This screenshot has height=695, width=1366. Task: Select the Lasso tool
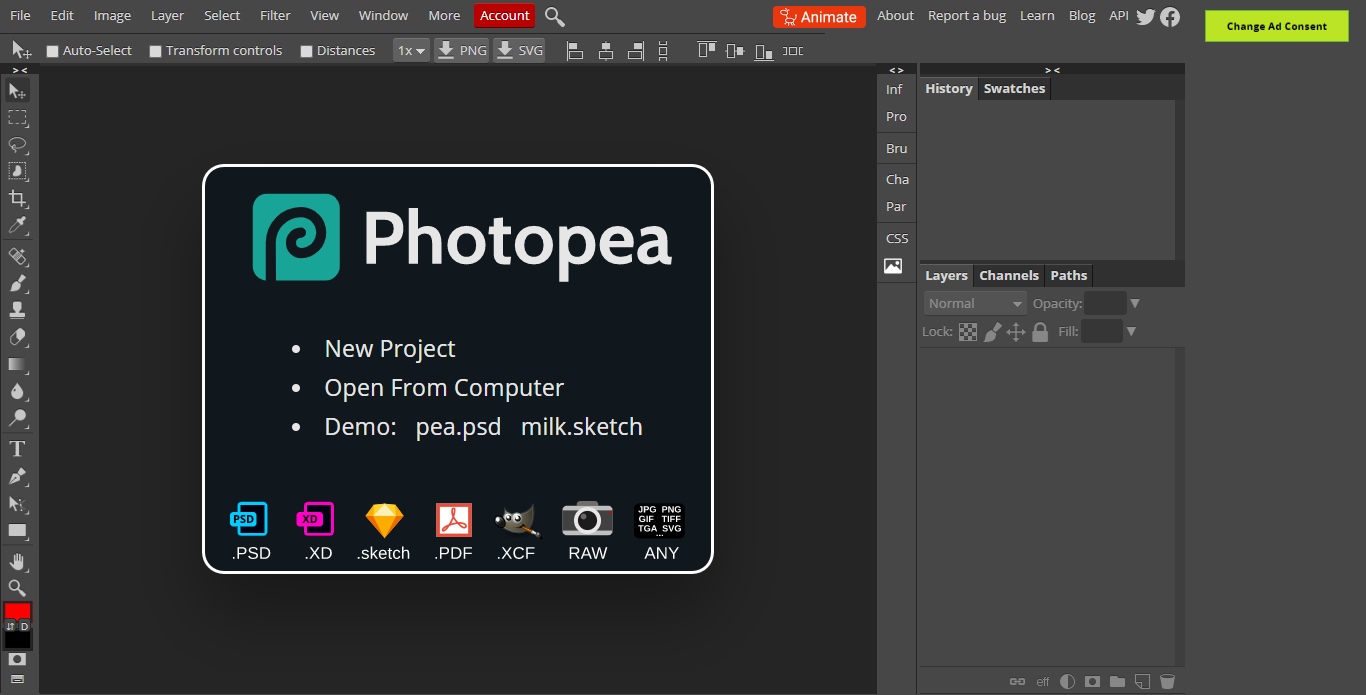point(17,144)
